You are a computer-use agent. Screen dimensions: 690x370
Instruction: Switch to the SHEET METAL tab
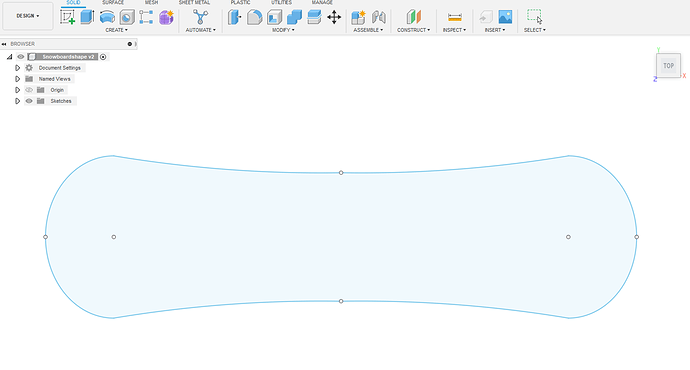pyautogui.click(x=195, y=3)
